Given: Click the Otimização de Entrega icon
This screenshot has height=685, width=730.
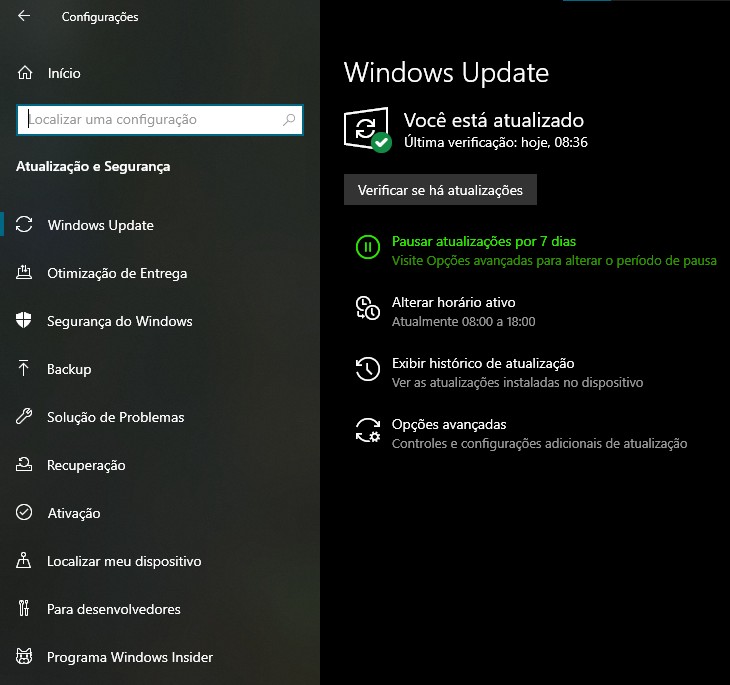Looking at the screenshot, I should (24, 272).
